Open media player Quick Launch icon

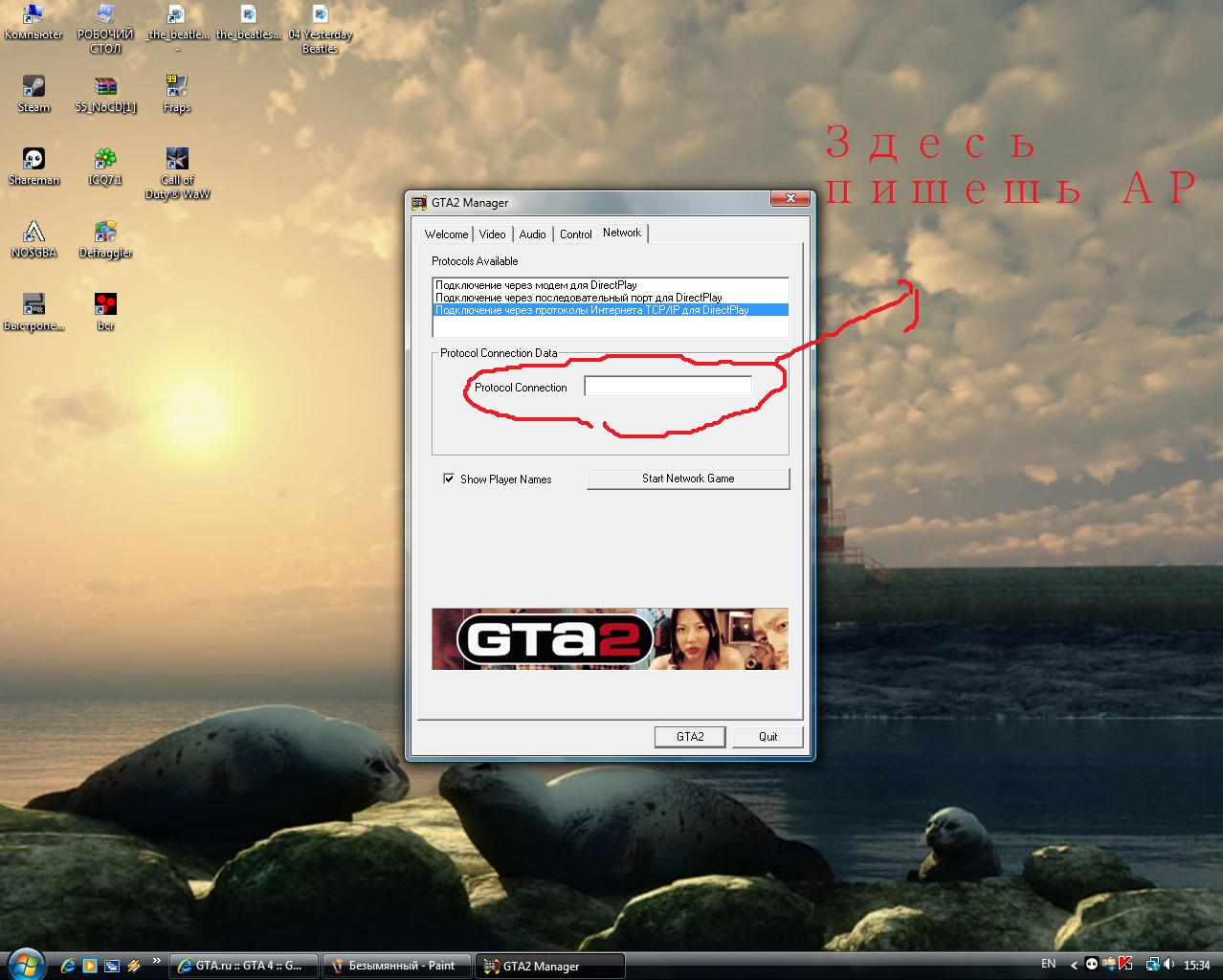(89, 966)
